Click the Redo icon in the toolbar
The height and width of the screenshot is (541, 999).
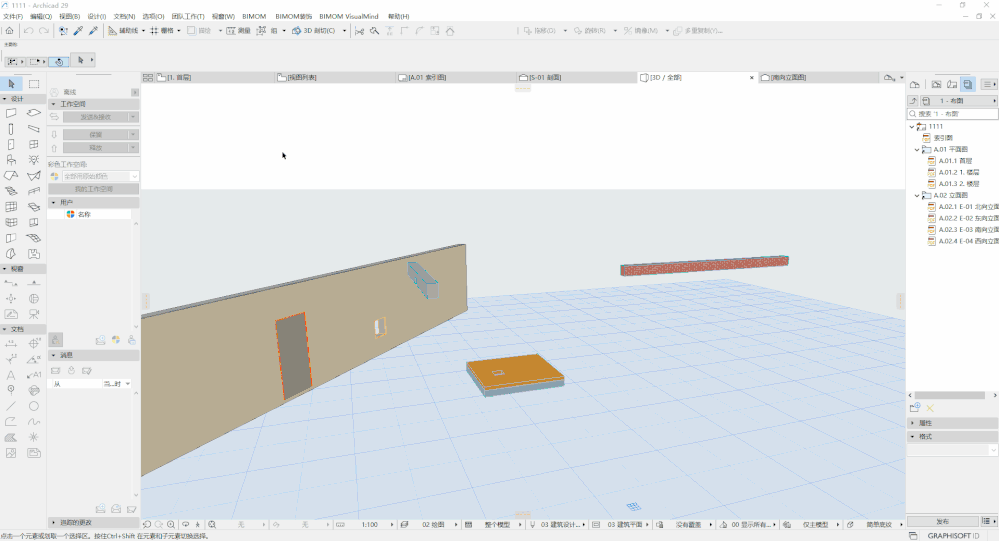coord(44,31)
